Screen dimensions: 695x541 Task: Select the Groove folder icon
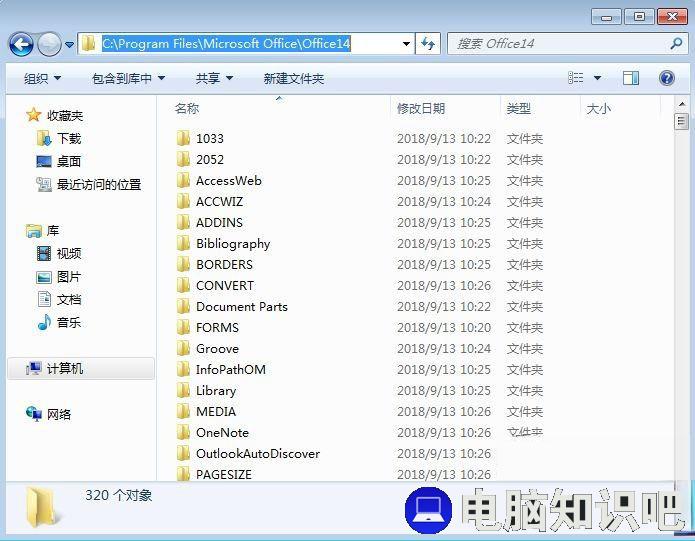coord(183,348)
